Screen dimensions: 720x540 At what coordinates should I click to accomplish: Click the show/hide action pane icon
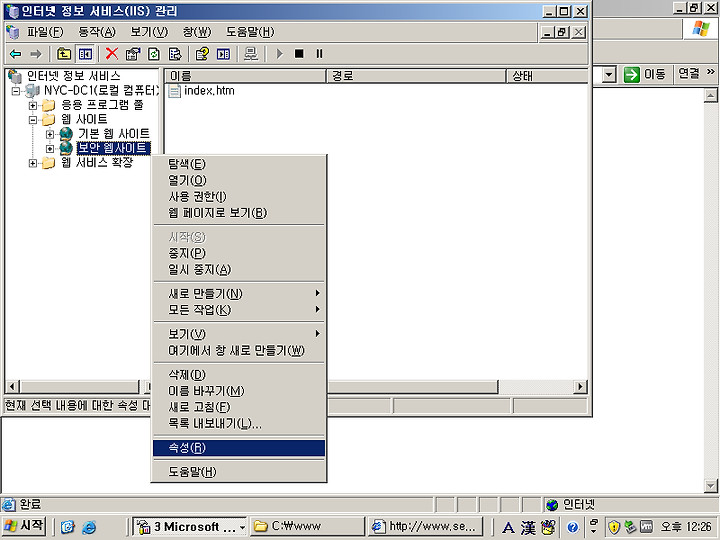coord(223,54)
